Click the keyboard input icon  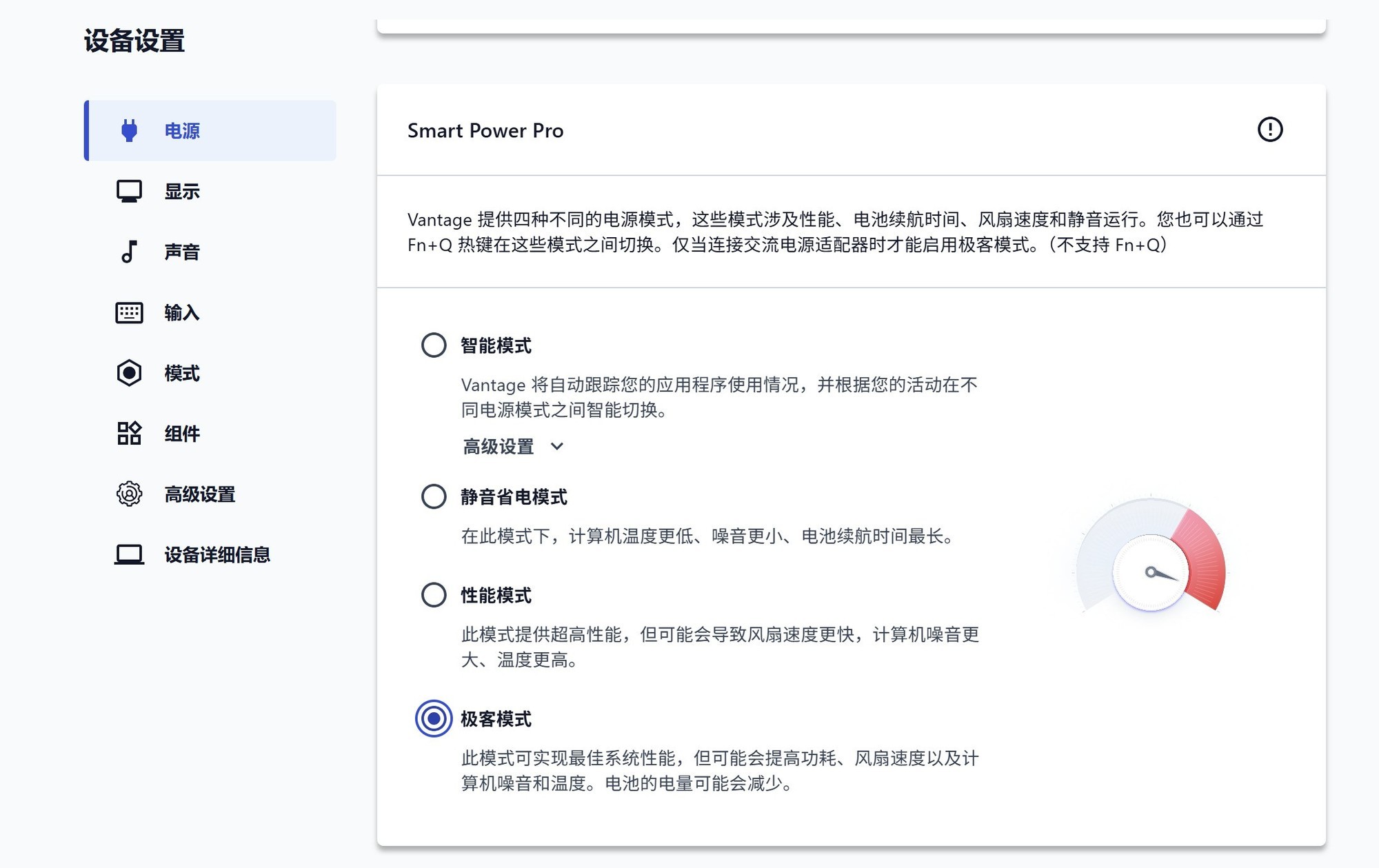pyautogui.click(x=129, y=312)
